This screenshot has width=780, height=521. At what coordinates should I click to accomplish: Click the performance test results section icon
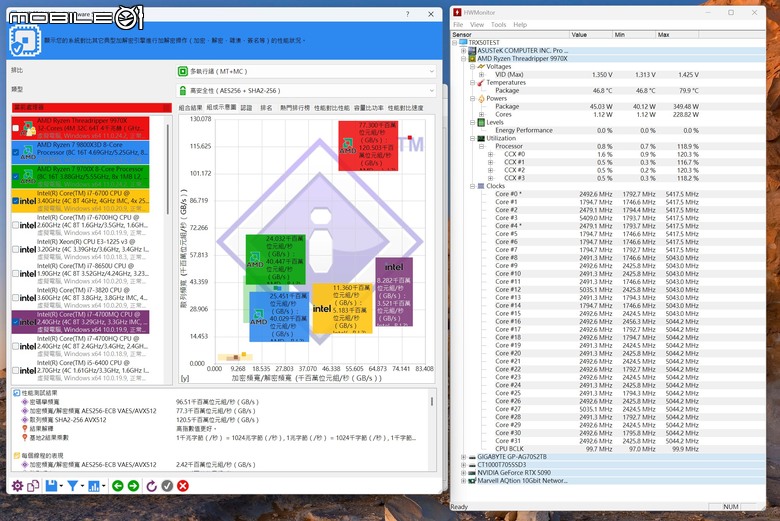tap(16, 393)
